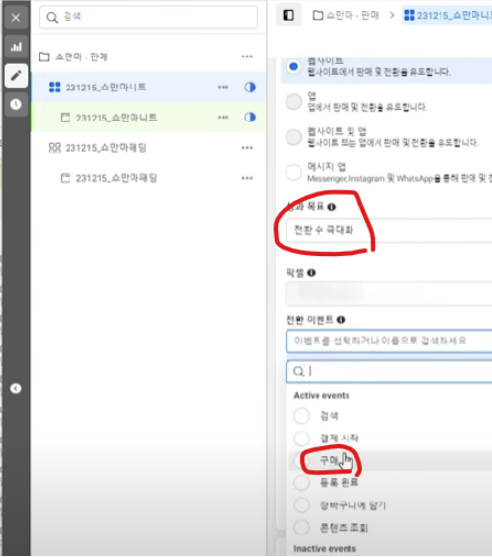492x557 pixels.
Task: Click the event search box in dropdown list
Action: (x=389, y=372)
